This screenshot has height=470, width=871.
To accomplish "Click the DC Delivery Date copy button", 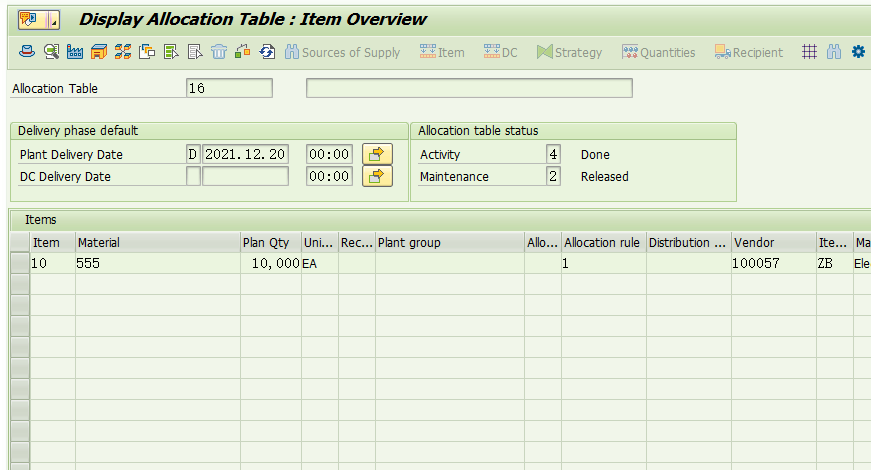I will (377, 176).
